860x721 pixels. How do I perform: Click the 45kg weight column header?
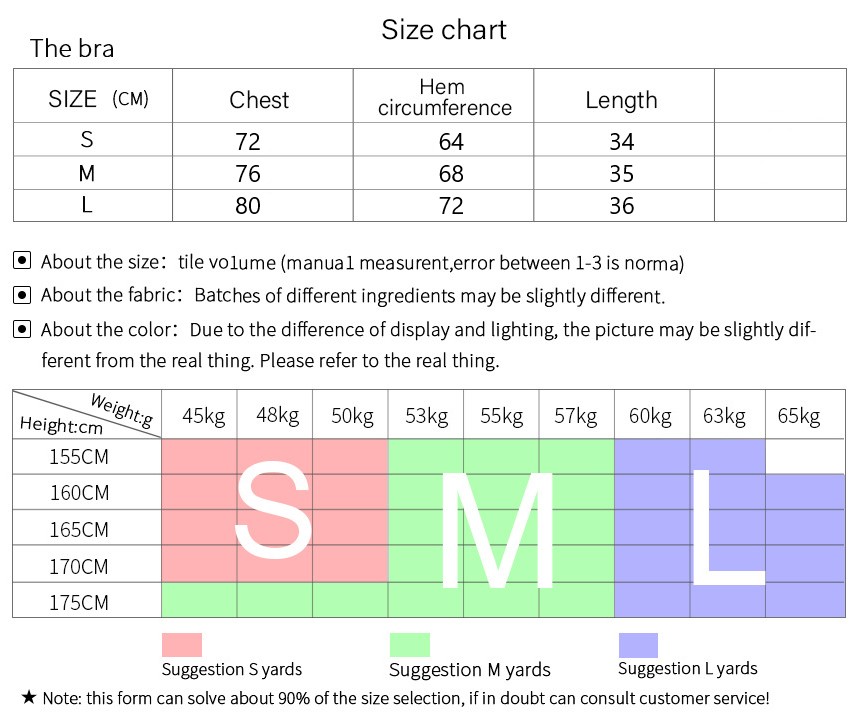203,416
